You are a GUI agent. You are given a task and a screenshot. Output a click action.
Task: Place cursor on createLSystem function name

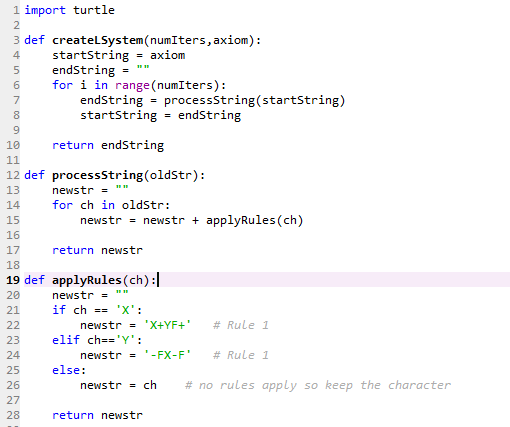[98, 40]
